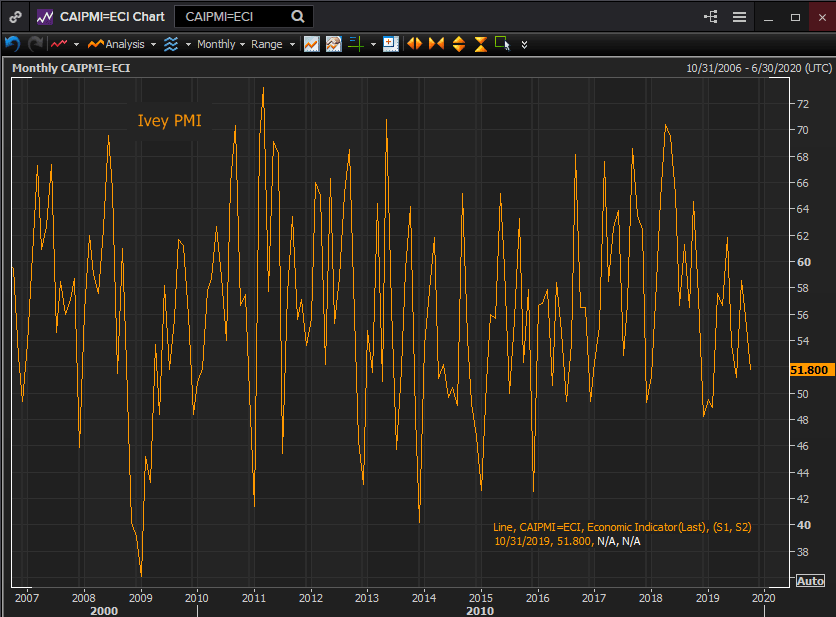Click the CAIPMI=ECI search input field
Image resolution: width=836 pixels, height=617 pixels.
(234, 17)
